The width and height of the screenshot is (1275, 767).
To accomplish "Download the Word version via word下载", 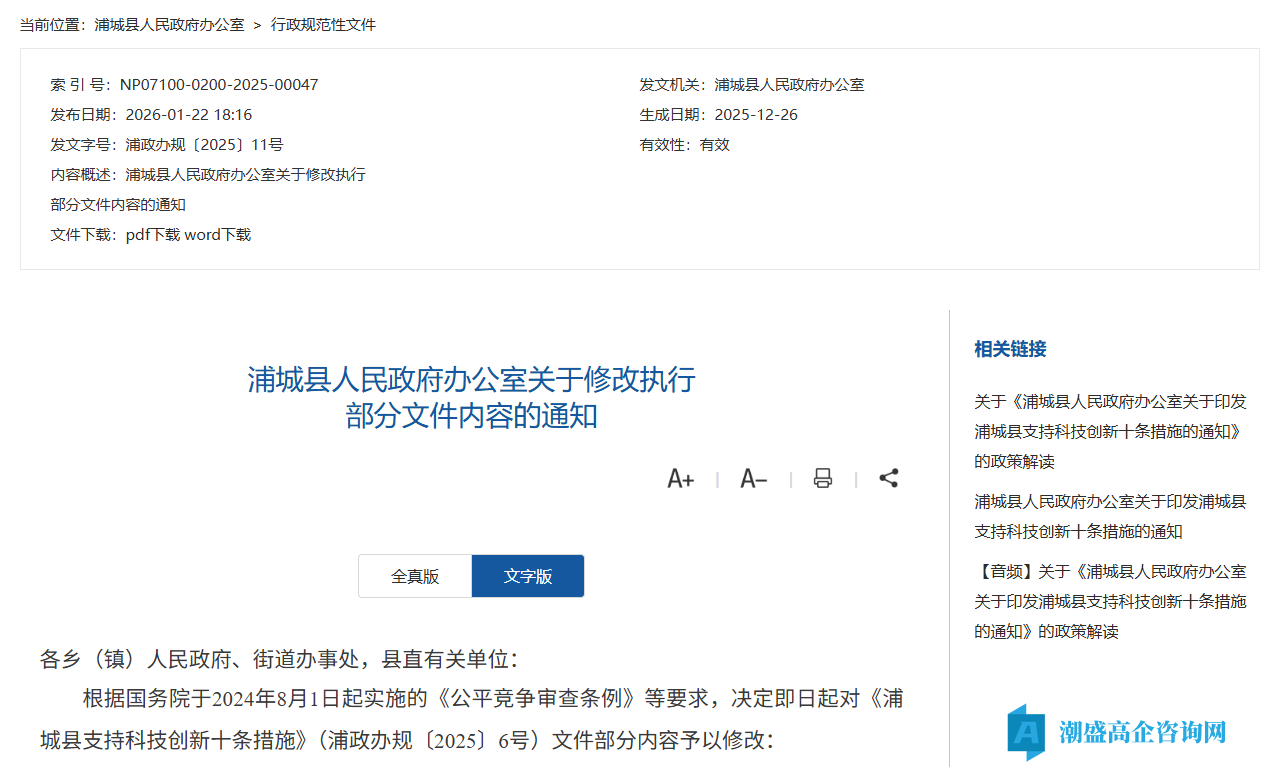I will tap(220, 234).
